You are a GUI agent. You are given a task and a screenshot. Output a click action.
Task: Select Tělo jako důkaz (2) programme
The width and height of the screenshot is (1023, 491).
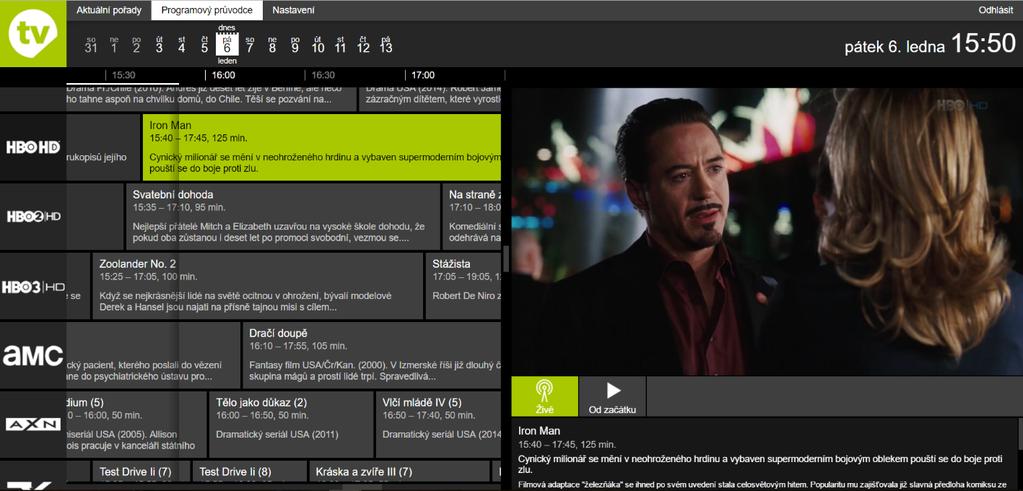291,424
